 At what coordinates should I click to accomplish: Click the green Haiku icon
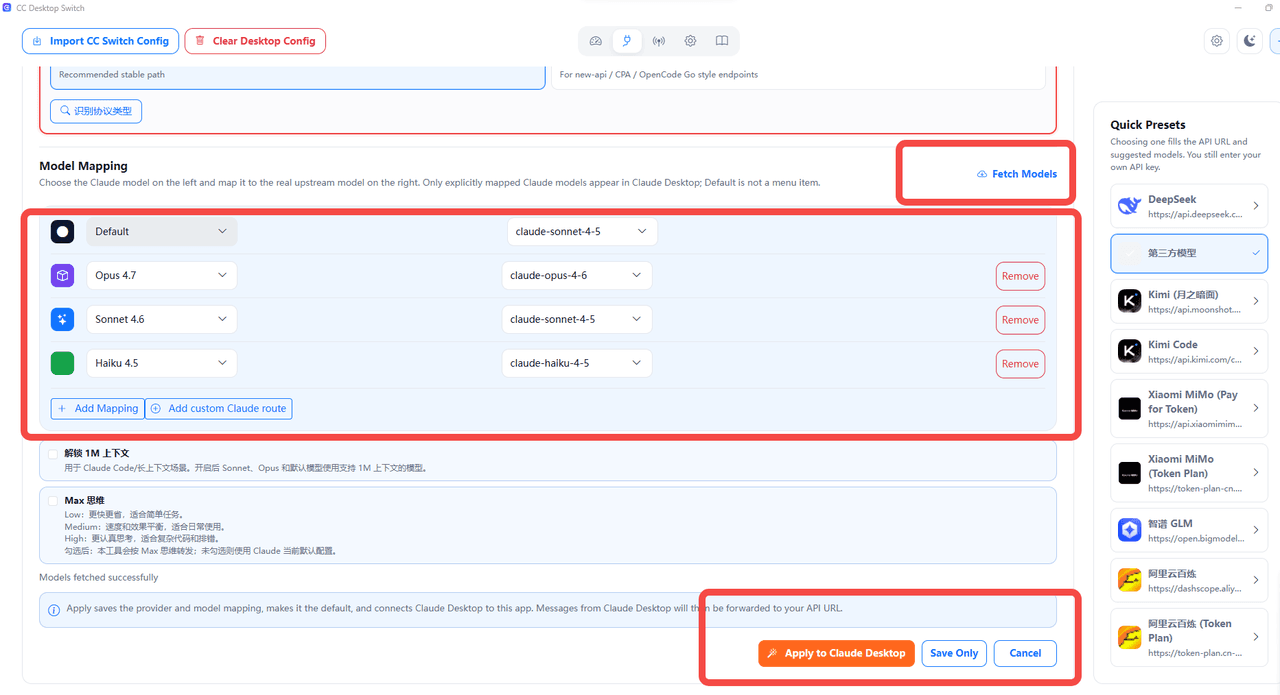[x=63, y=363]
